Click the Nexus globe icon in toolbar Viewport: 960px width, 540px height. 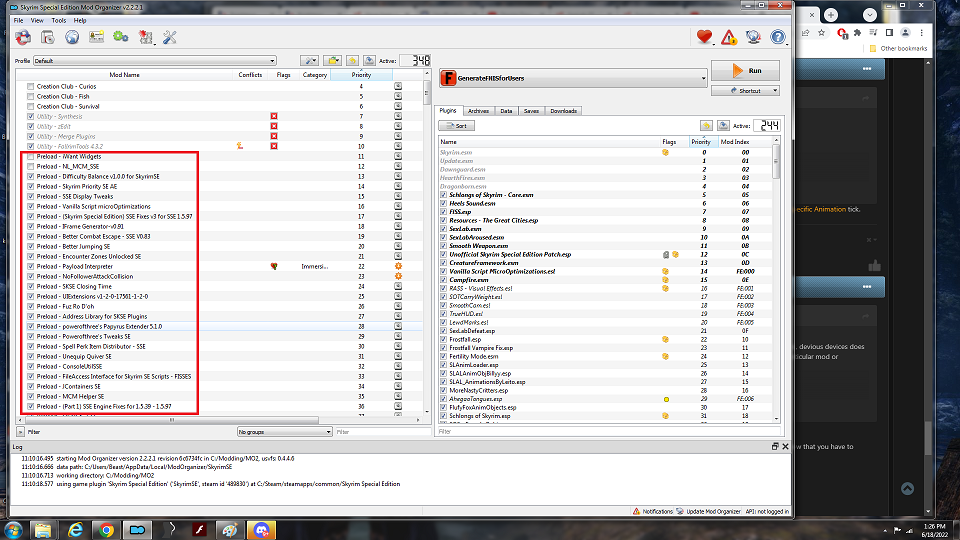pyautogui.click(x=72, y=37)
